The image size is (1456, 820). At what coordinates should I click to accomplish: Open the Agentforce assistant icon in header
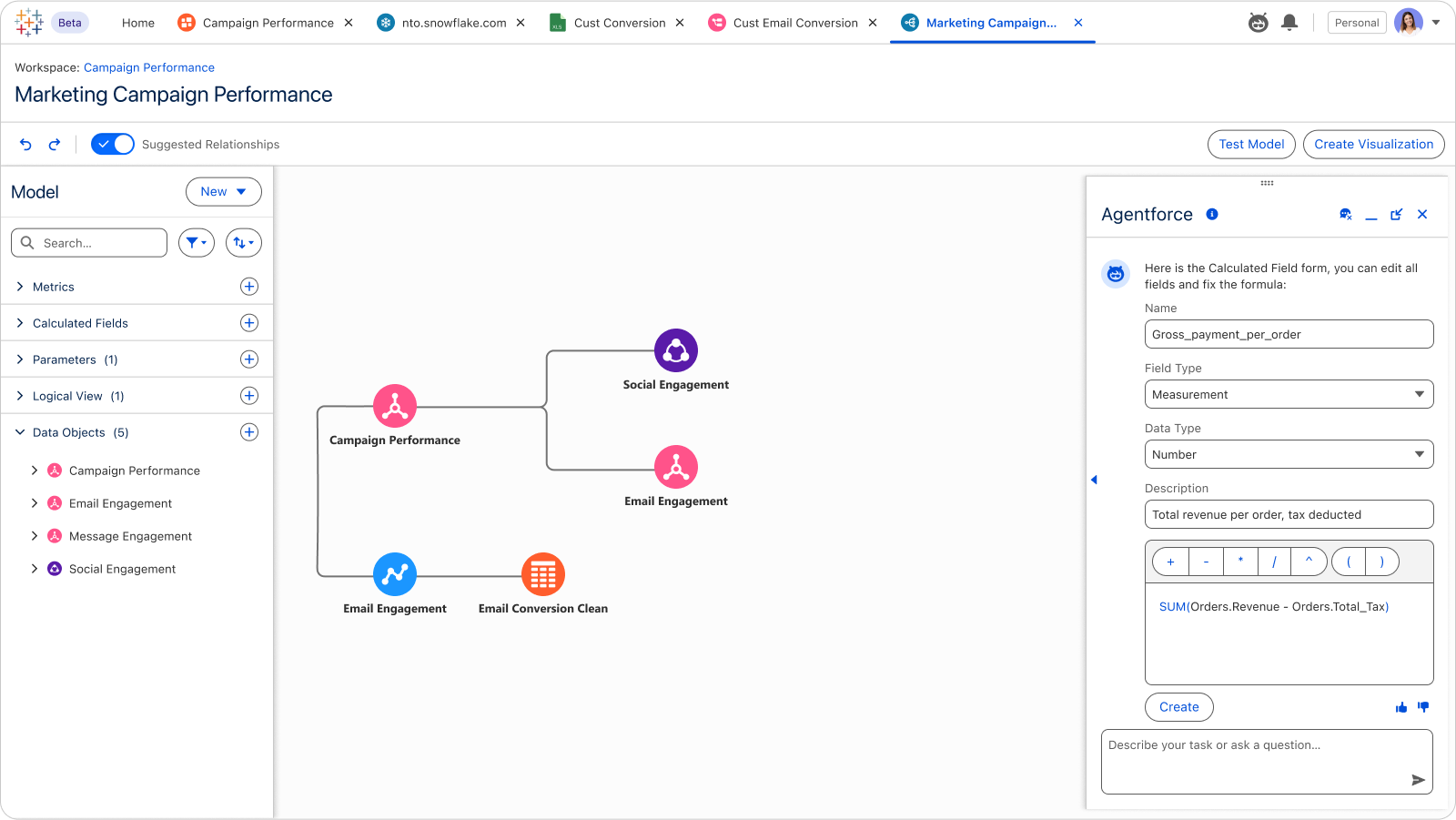pos(1259,23)
